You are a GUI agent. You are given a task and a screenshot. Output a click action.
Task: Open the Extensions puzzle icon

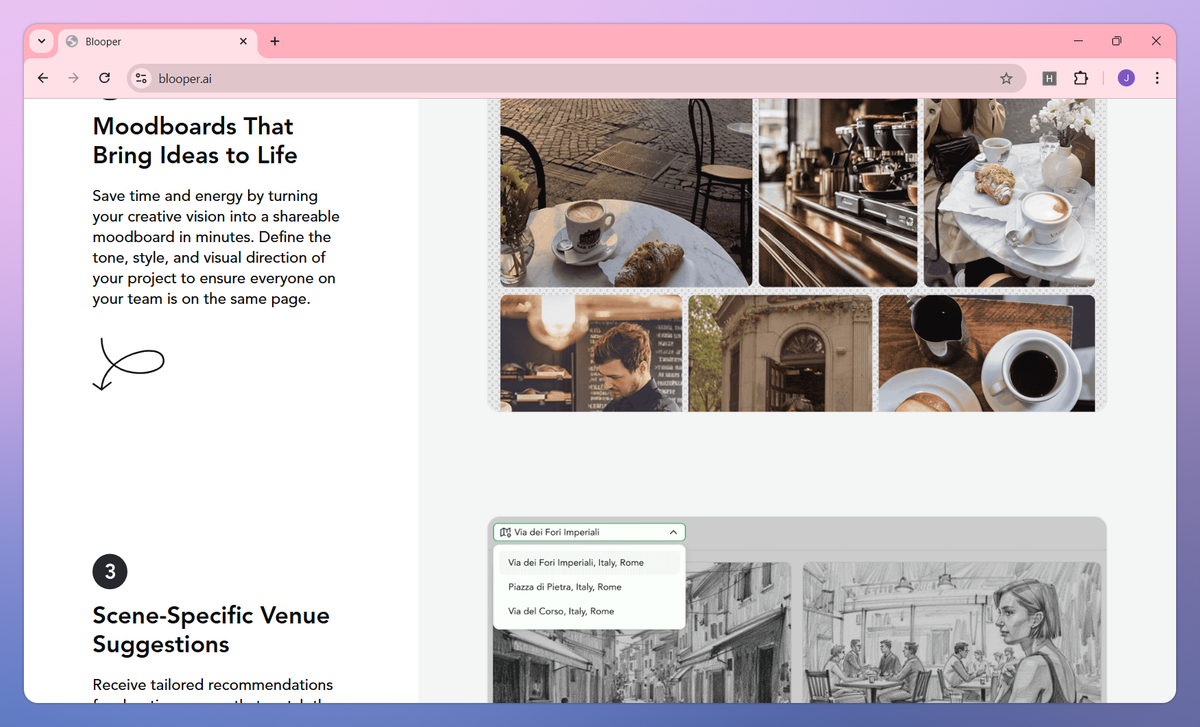(1080, 78)
